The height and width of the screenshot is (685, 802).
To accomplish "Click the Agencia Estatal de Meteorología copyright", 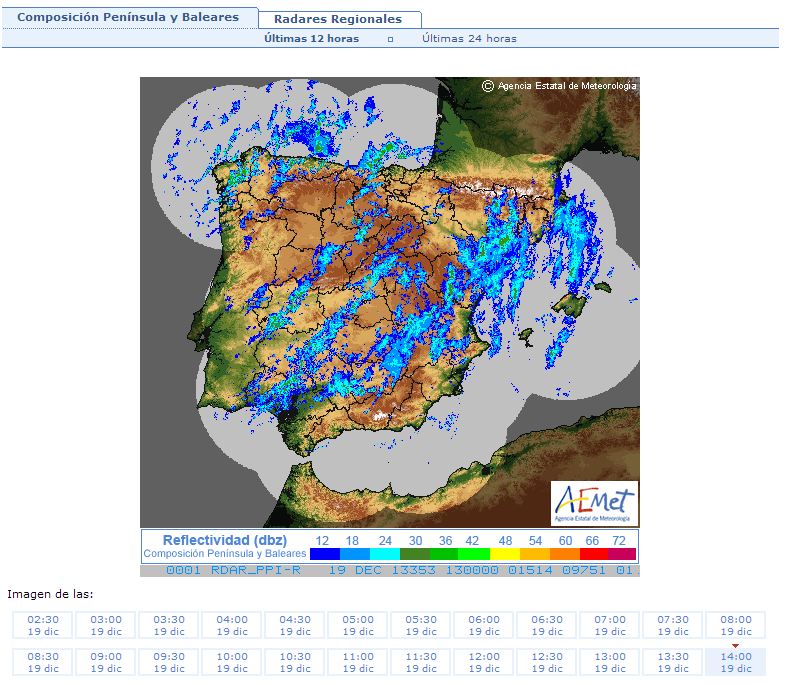I will pyautogui.click(x=559, y=86).
